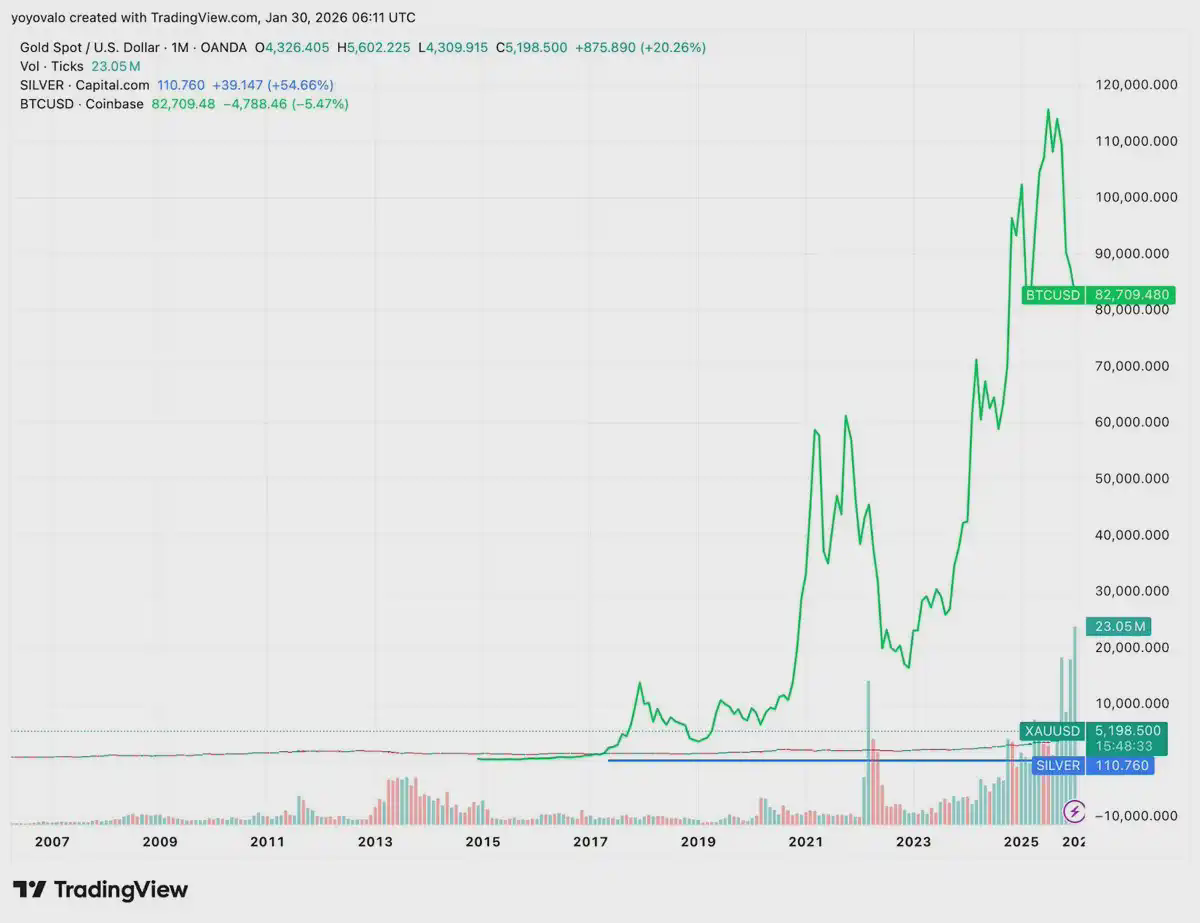The height and width of the screenshot is (923, 1200).
Task: Click the tallest volume bar near 2022
Action: [867, 750]
